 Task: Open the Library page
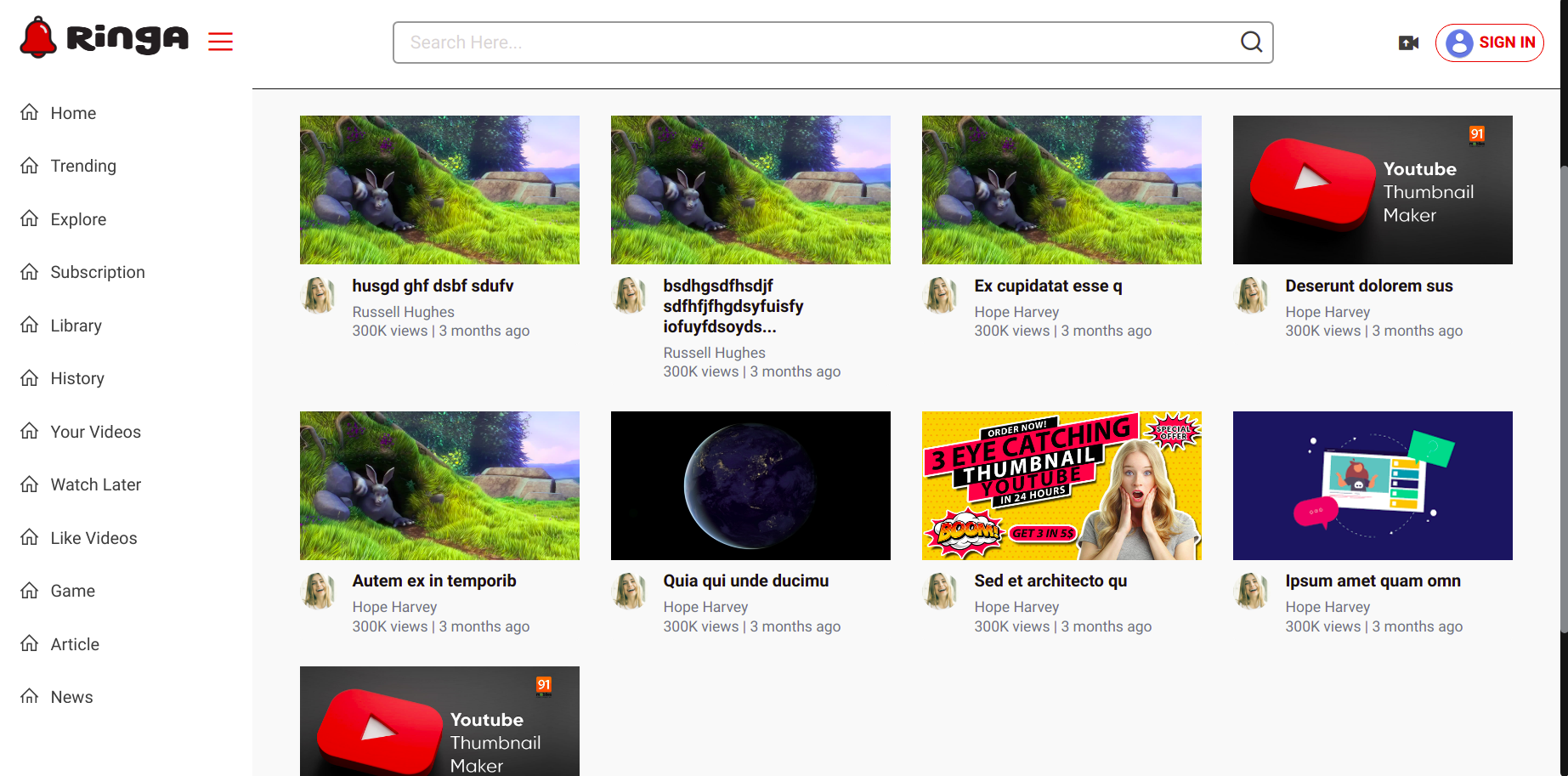76,326
